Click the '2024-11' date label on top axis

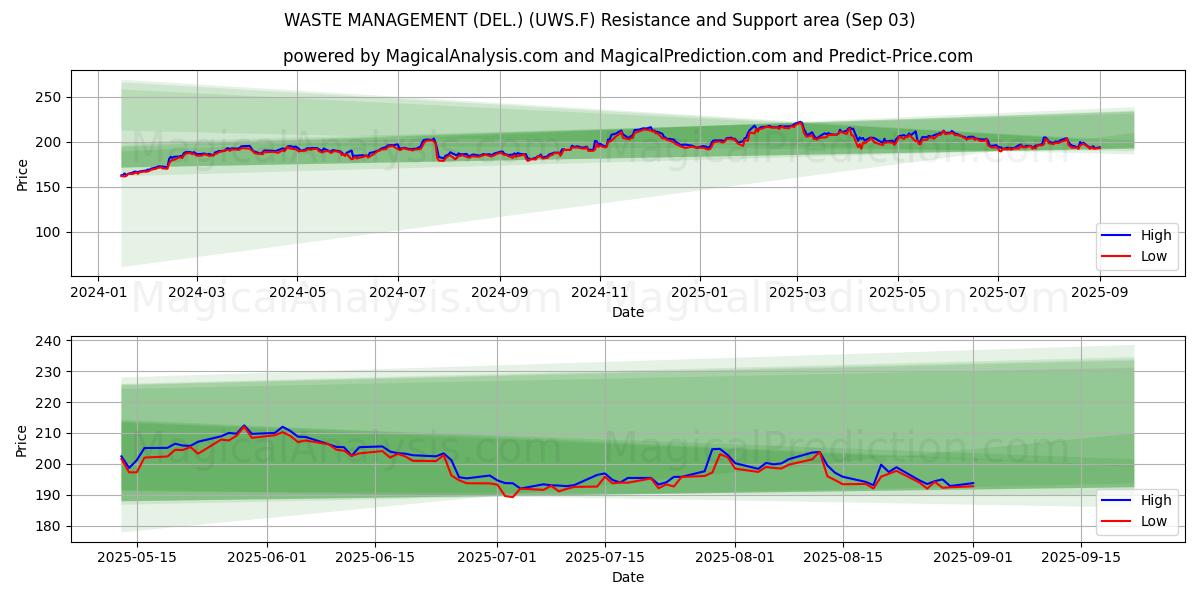coord(600,293)
